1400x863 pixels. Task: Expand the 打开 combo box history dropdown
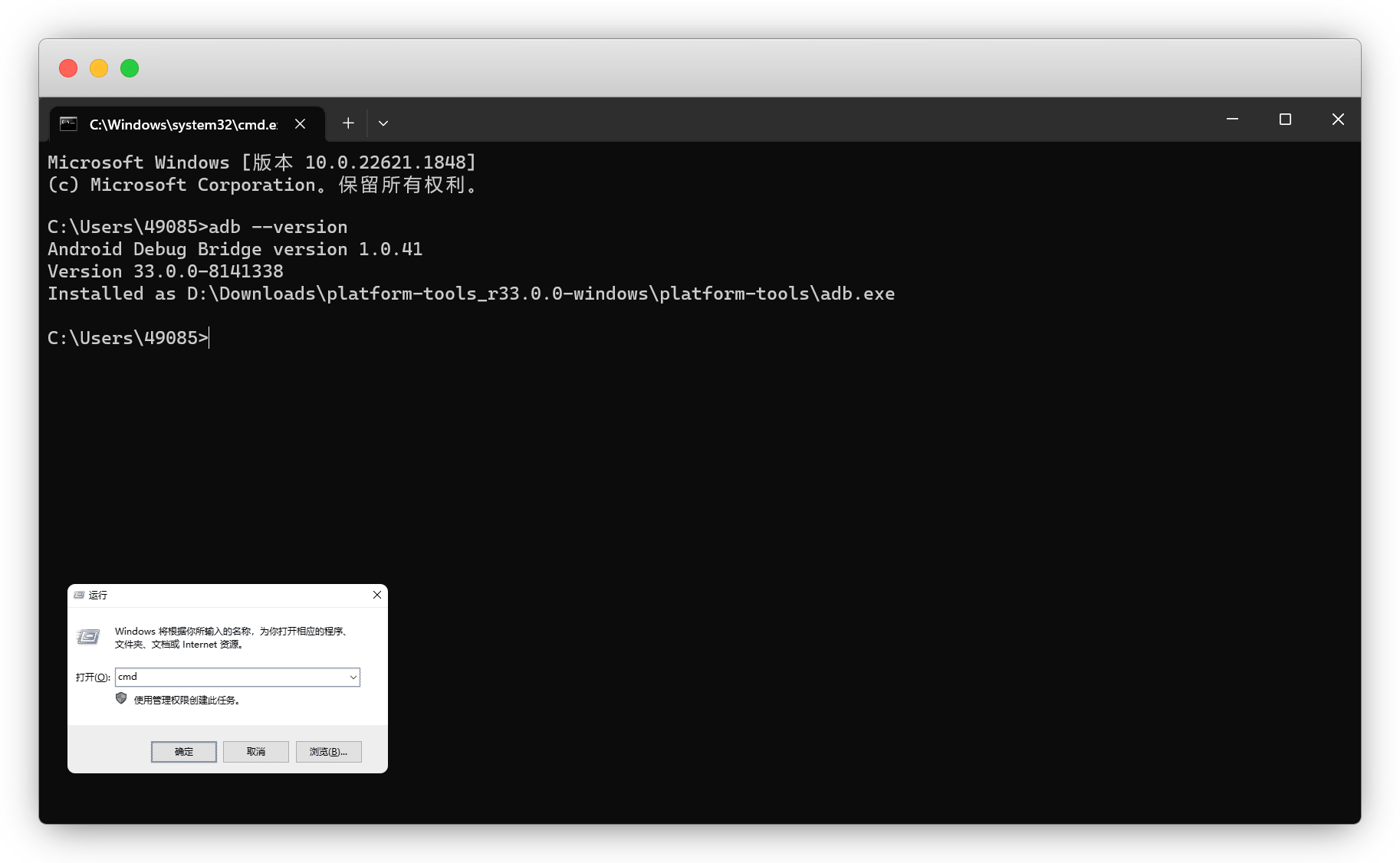point(353,677)
